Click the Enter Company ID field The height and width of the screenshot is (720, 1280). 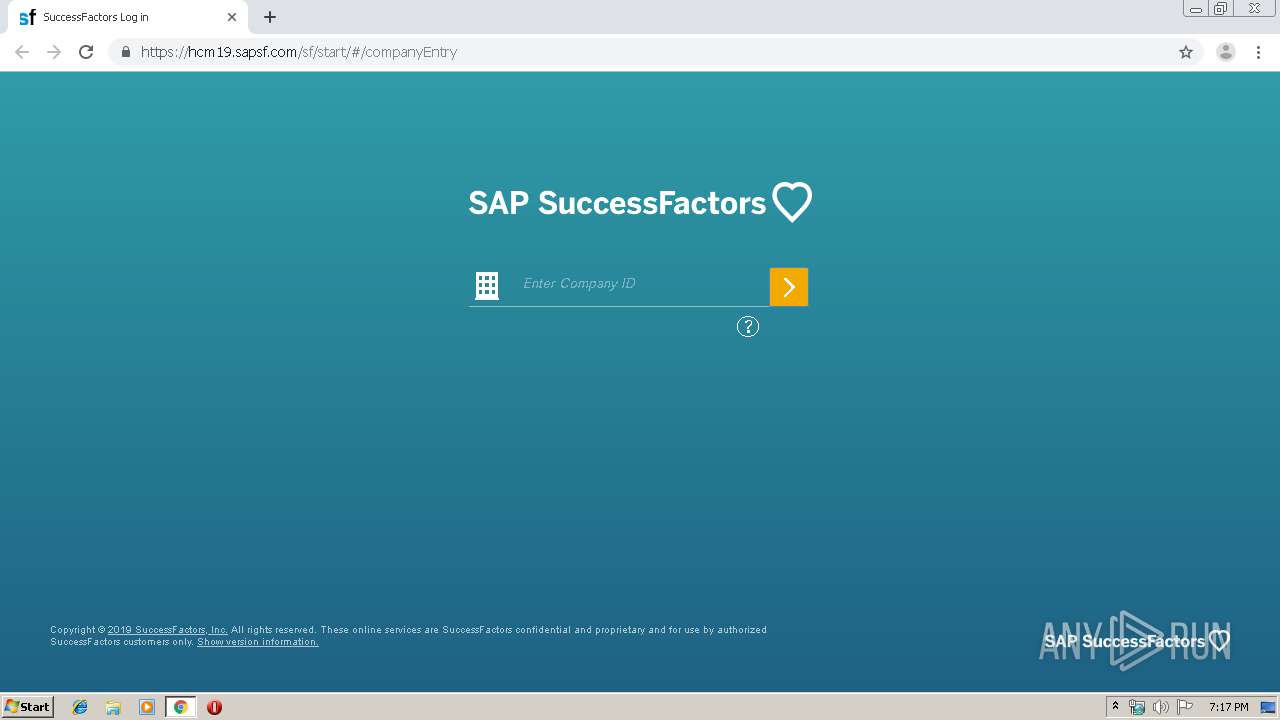(640, 284)
